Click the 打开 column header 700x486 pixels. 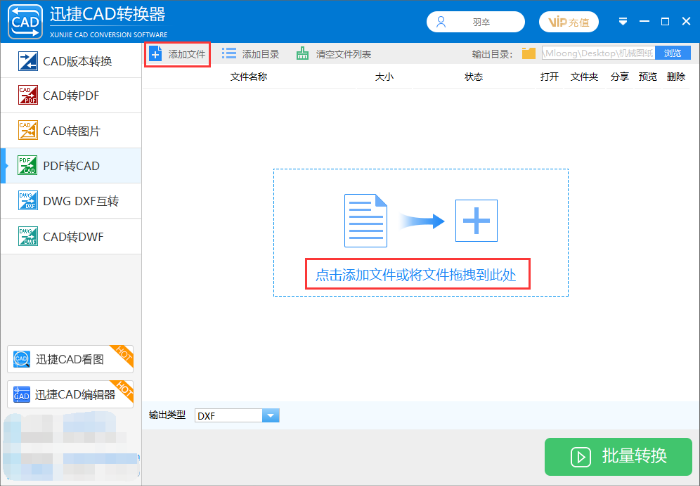click(550, 77)
